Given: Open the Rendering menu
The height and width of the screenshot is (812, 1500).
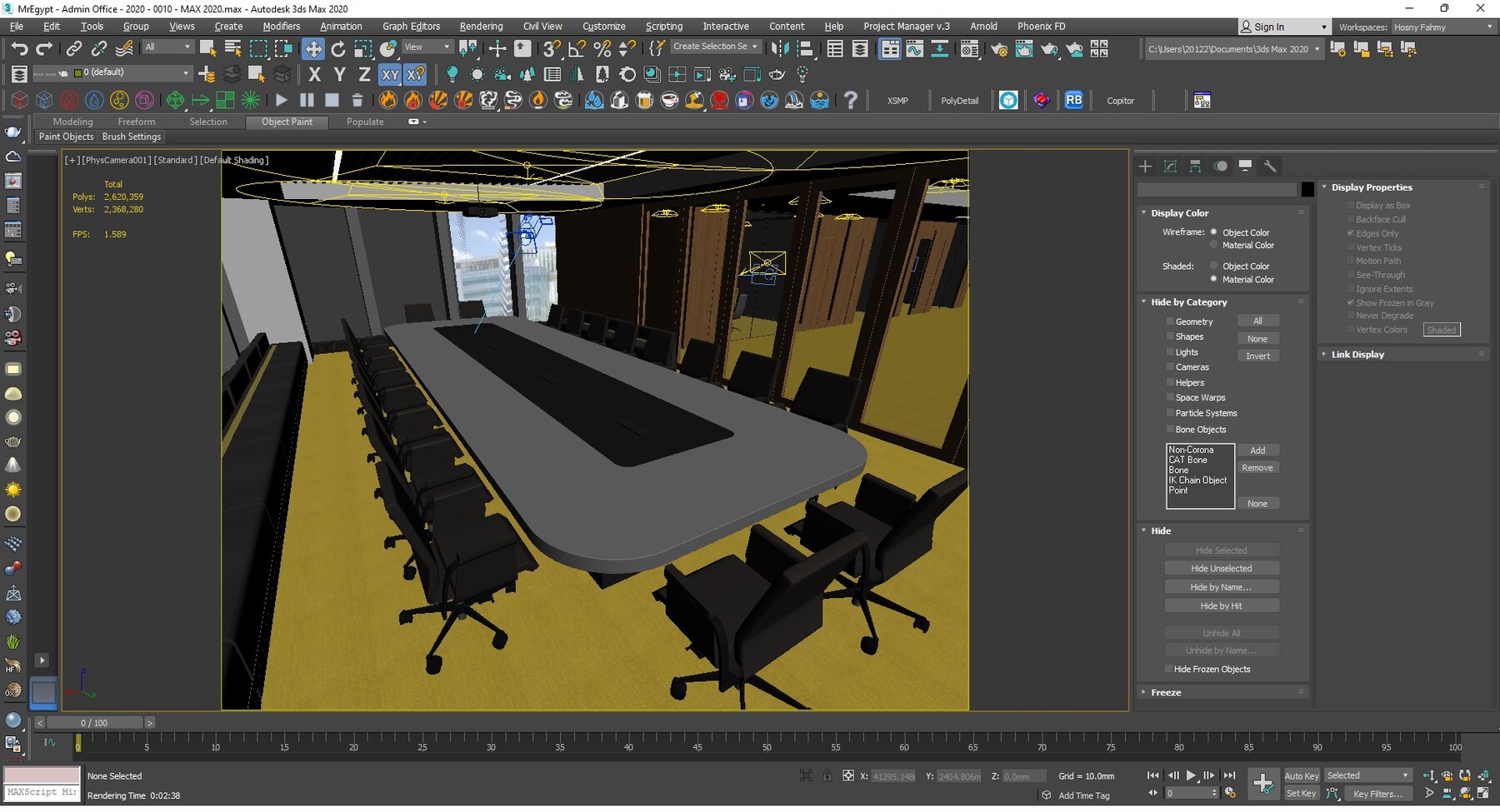Looking at the screenshot, I should [x=481, y=26].
